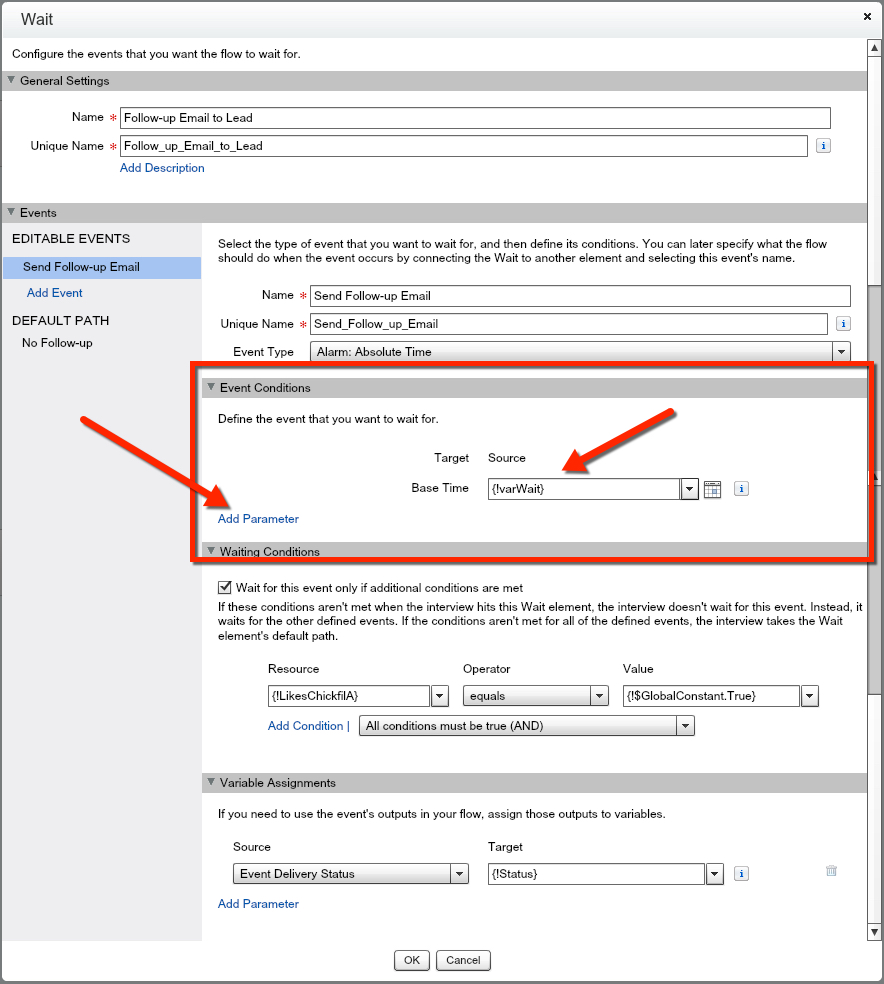Click the calendar icon beside Base Time
Viewport: 884px width, 984px height.
point(712,489)
